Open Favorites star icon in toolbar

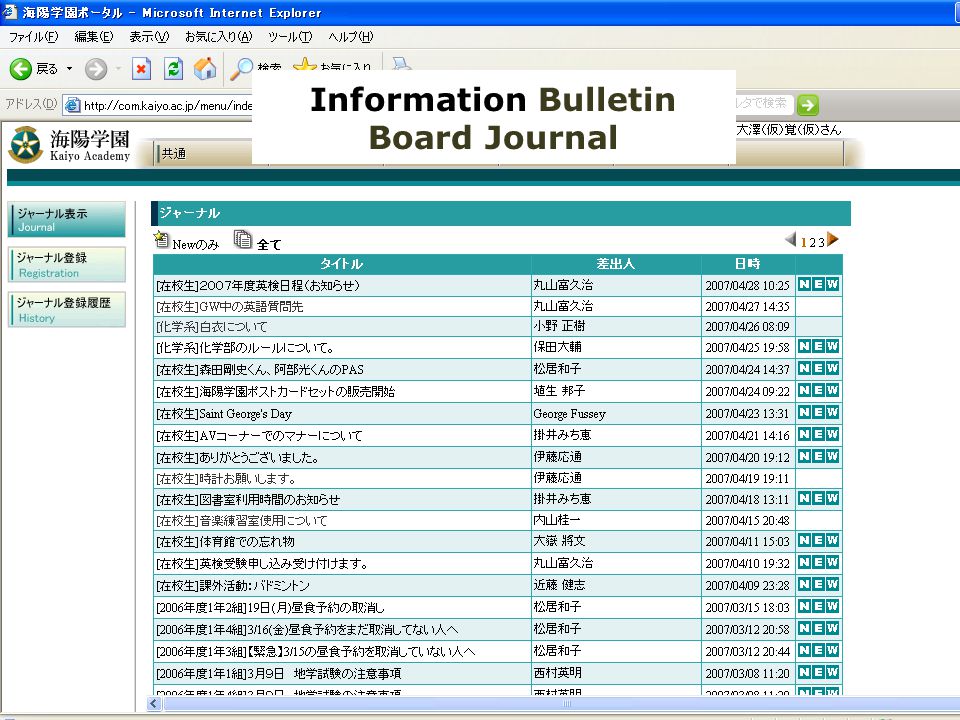pos(304,64)
